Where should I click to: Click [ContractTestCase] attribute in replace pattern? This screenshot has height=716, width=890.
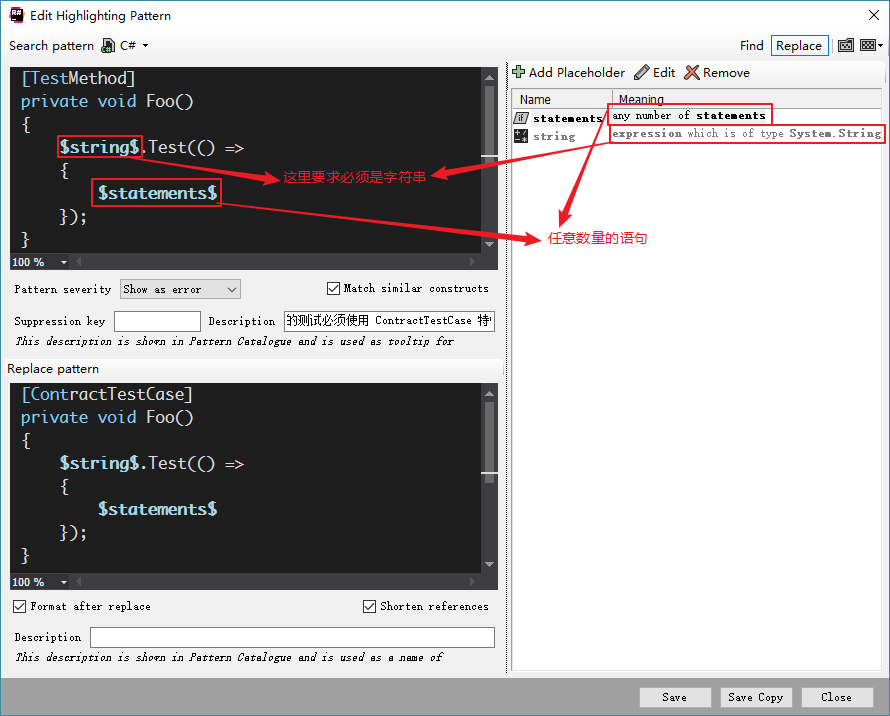click(107, 394)
